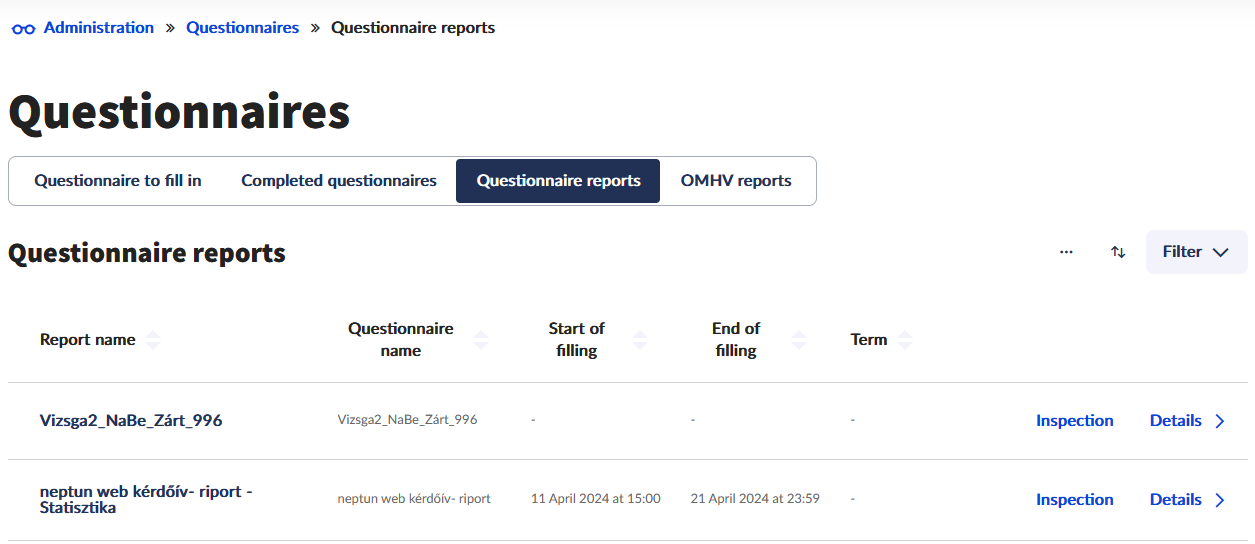Sort by Report name column arrows
The width and height of the screenshot is (1255, 544).
coord(153,340)
